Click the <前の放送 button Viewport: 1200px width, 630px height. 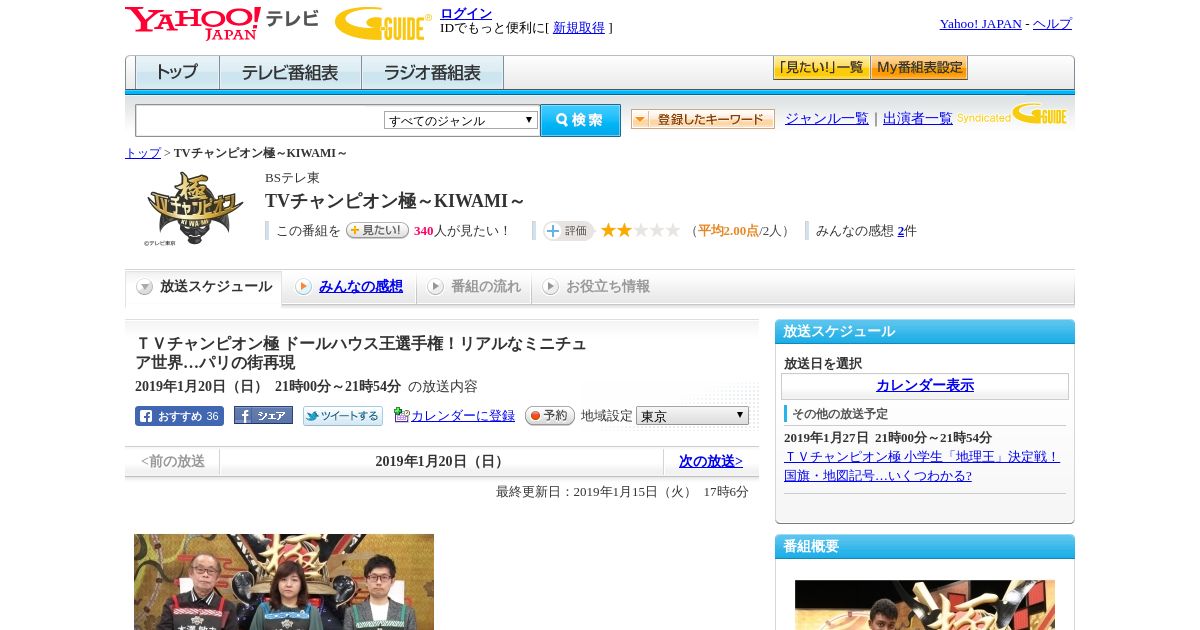tap(173, 462)
